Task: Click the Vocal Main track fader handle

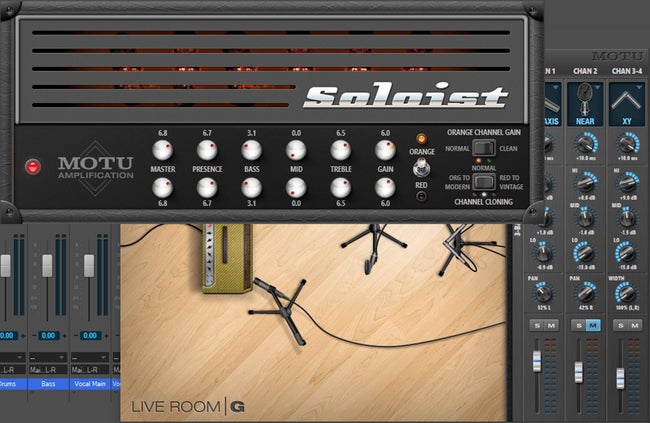Action: pos(89,266)
